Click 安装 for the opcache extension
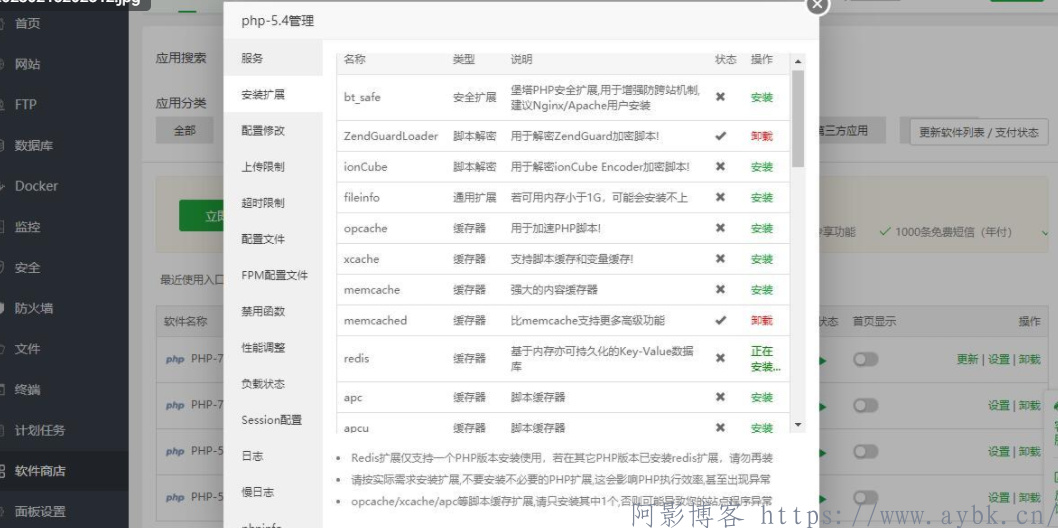The height and width of the screenshot is (528, 1058). coord(762,228)
